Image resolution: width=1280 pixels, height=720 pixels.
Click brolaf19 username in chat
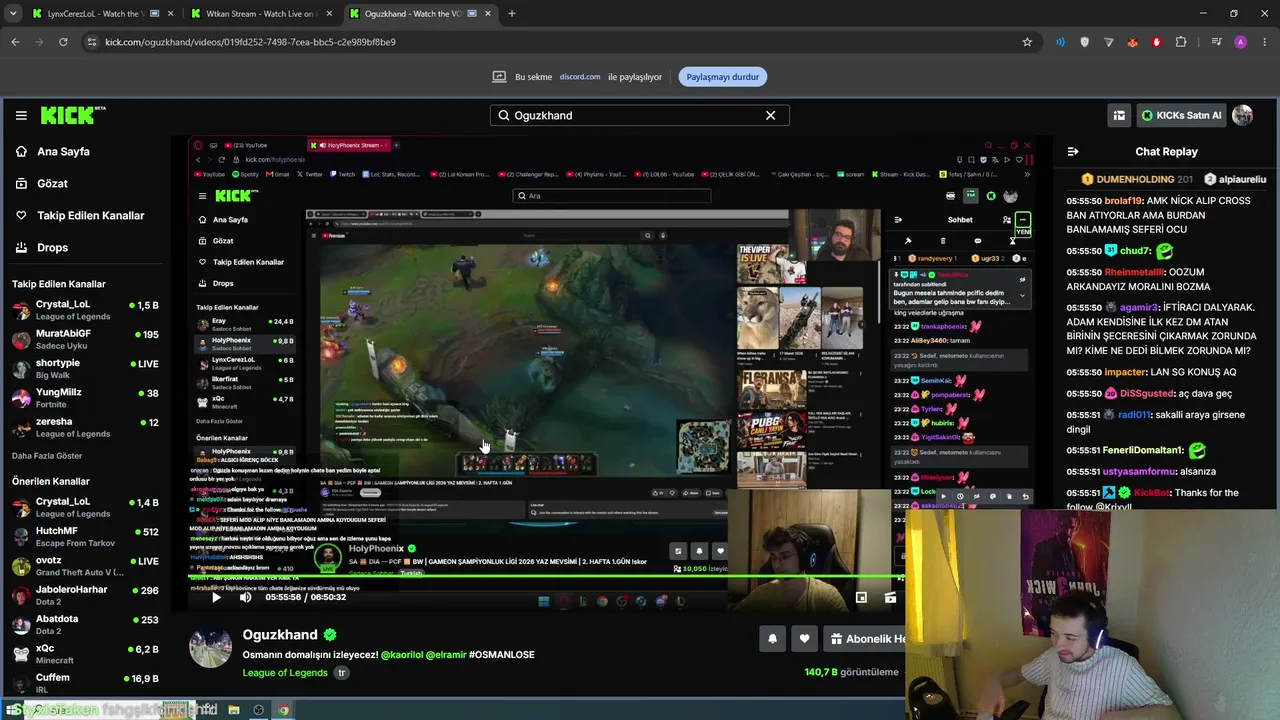pos(1124,201)
